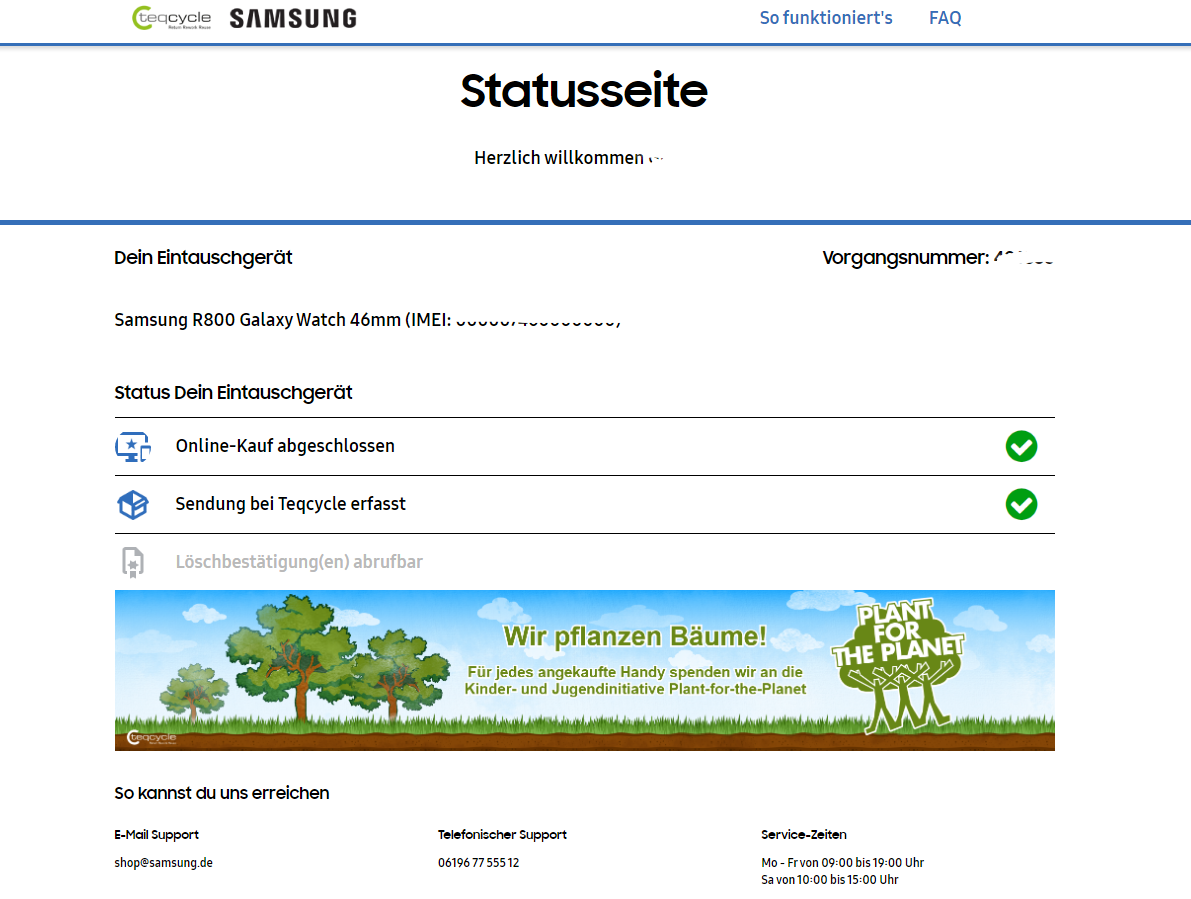Click the Sendung bei Teqcycle erfasst text
This screenshot has width=1191, height=899.
point(290,504)
